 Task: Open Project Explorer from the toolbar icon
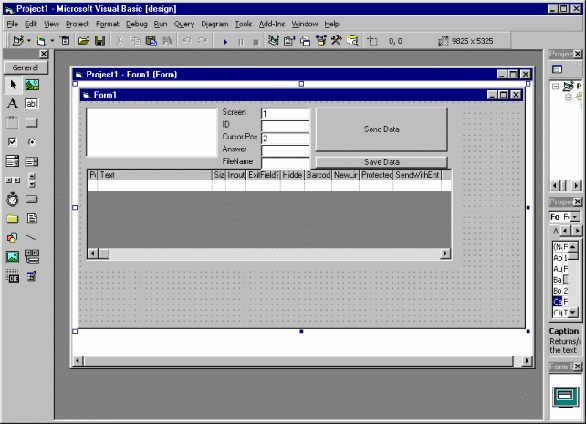tap(273, 40)
